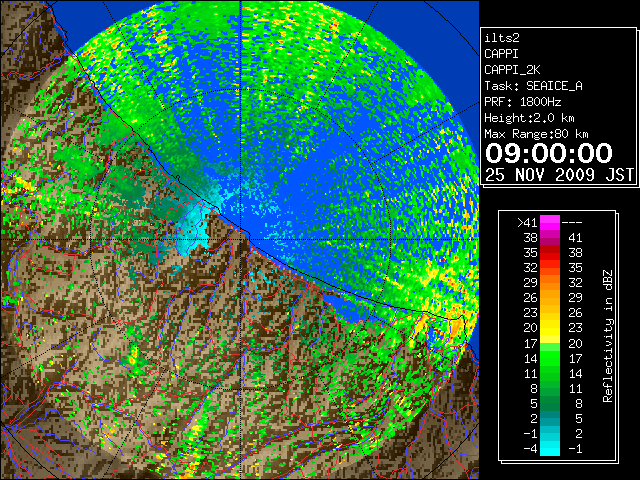Click the 'ilts2' radar site label
The height and width of the screenshot is (480, 640).
(502, 38)
